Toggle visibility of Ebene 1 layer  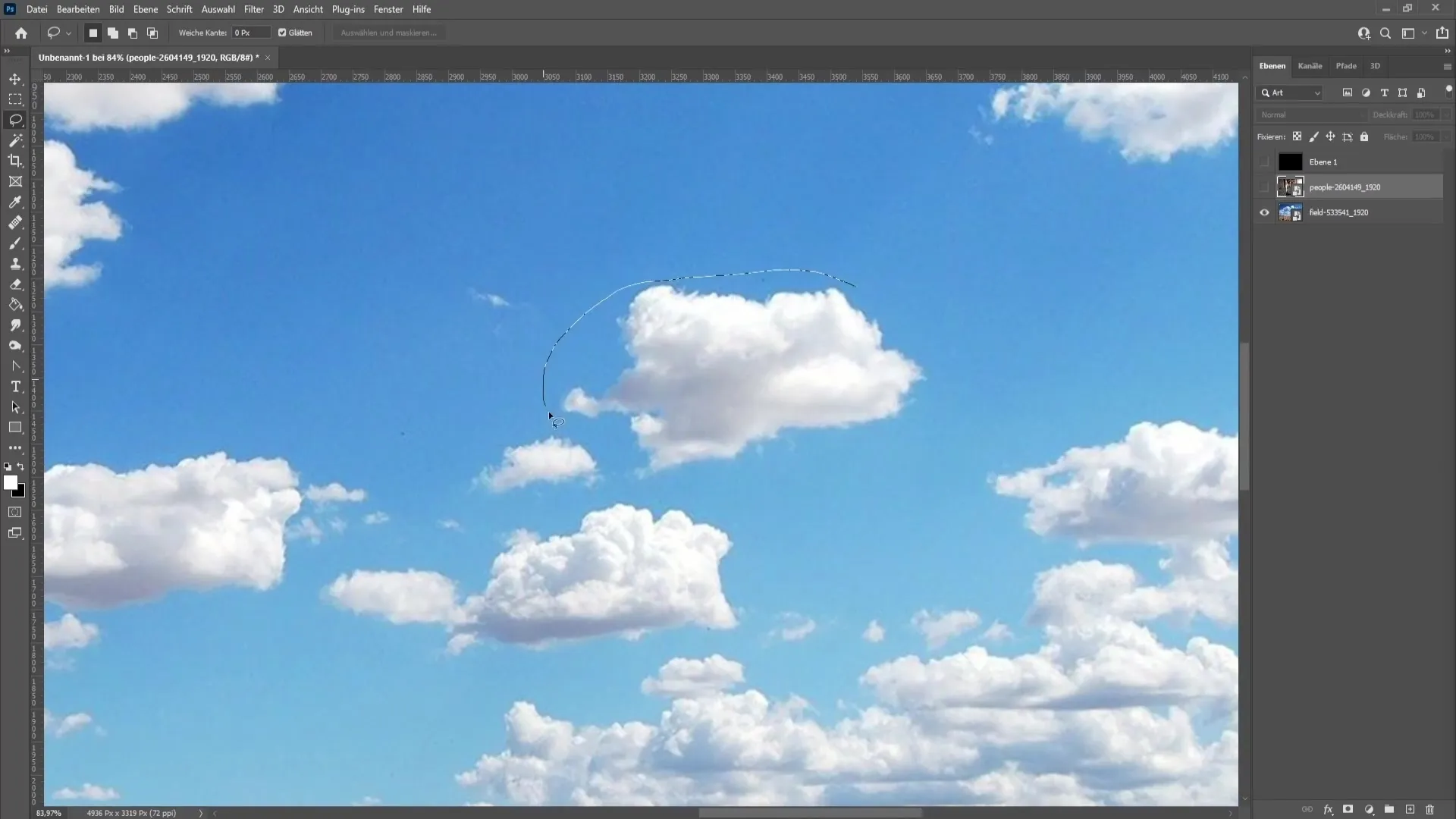click(1264, 162)
